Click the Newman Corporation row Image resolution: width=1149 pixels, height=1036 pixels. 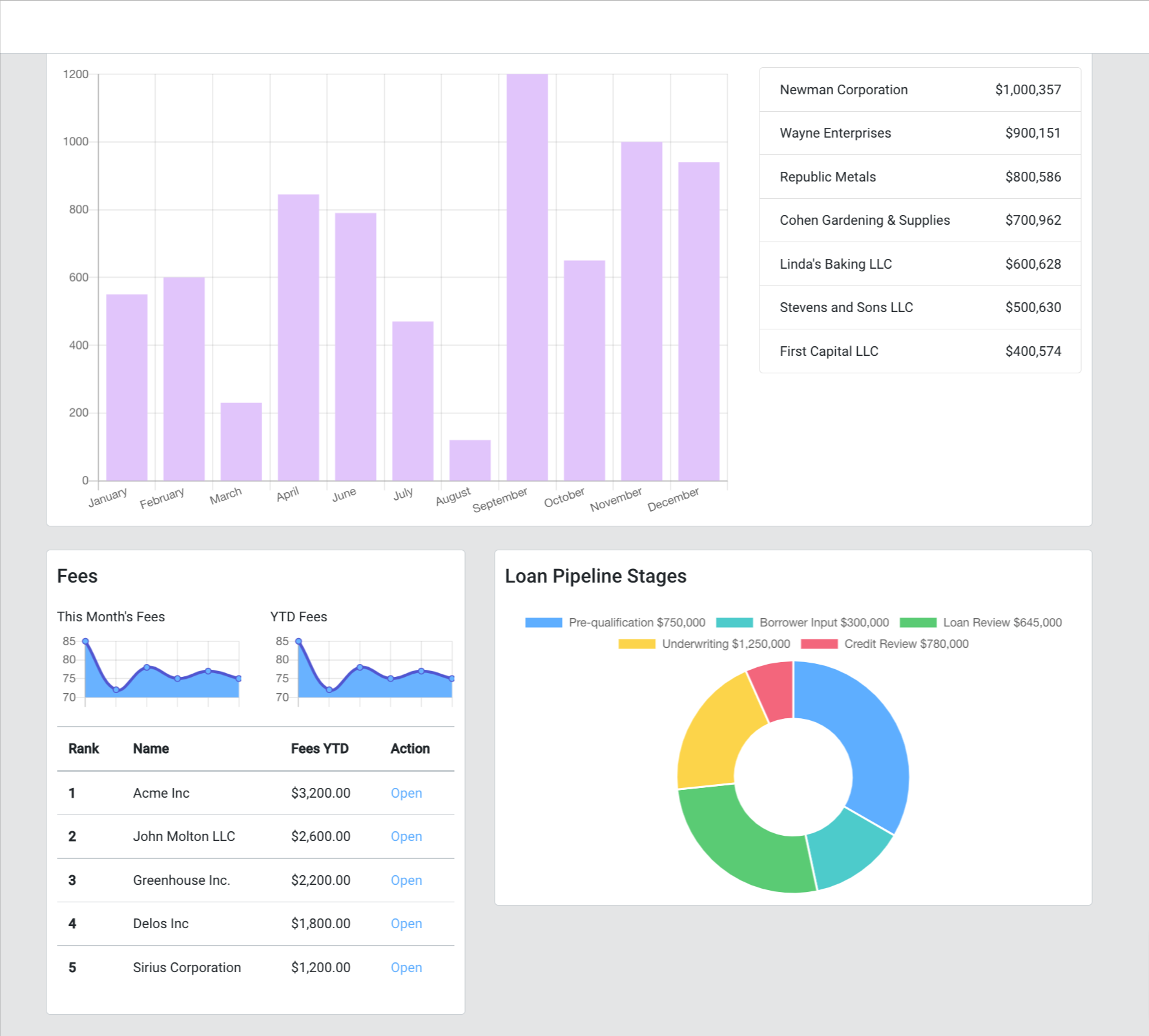click(920, 90)
